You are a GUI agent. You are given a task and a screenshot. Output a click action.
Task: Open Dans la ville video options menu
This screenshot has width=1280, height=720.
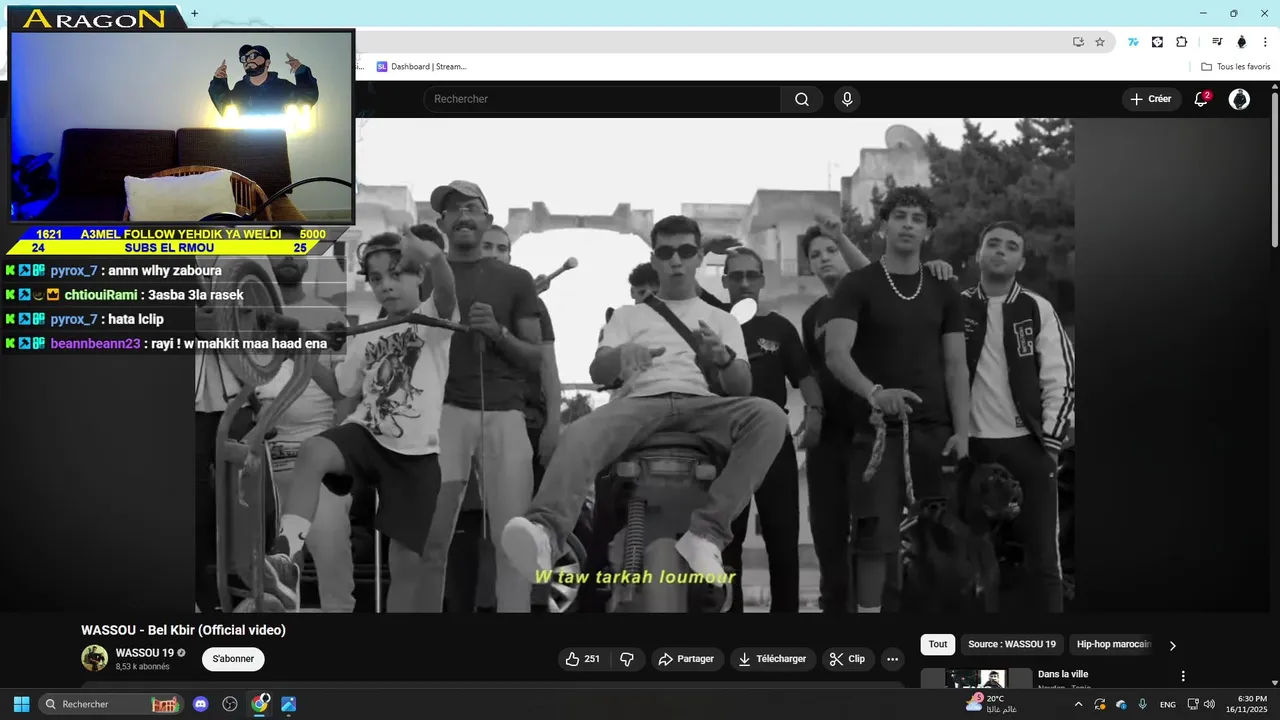pyautogui.click(x=1183, y=676)
